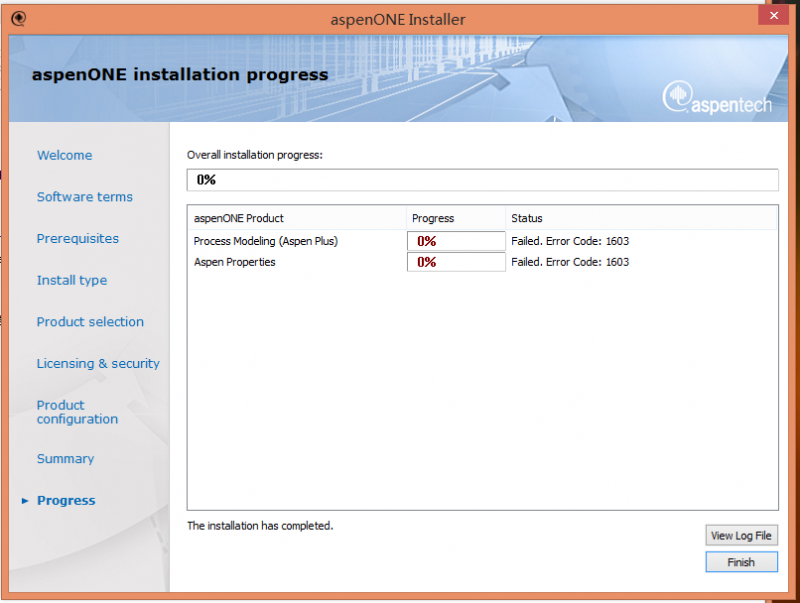
Task: Close the aspenONE Installer window
Action: click(773, 15)
